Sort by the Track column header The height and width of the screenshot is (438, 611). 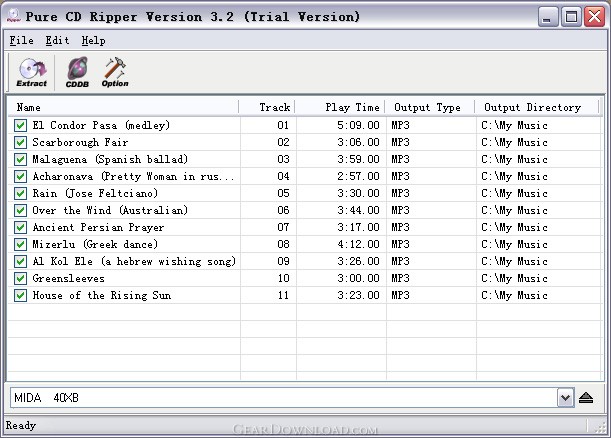point(267,107)
